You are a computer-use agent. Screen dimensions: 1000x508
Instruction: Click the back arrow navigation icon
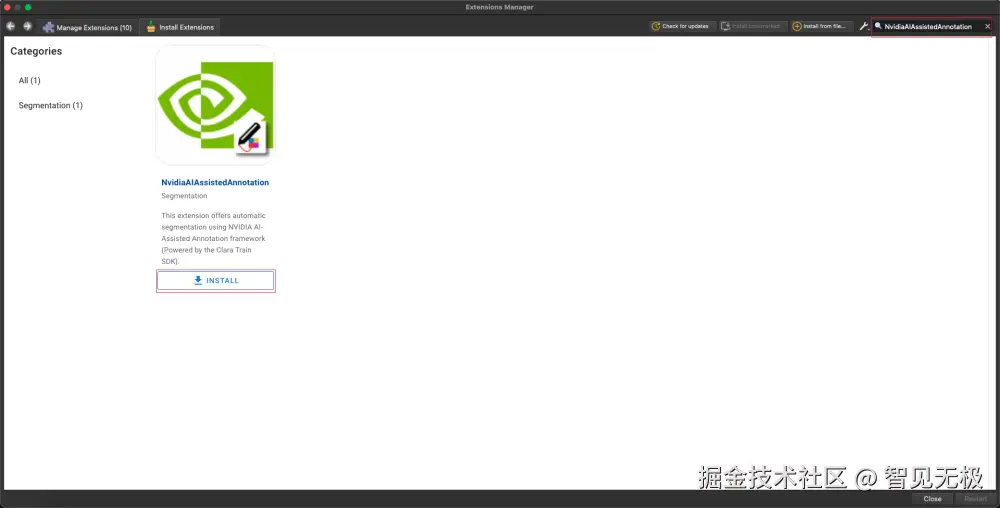click(10, 26)
